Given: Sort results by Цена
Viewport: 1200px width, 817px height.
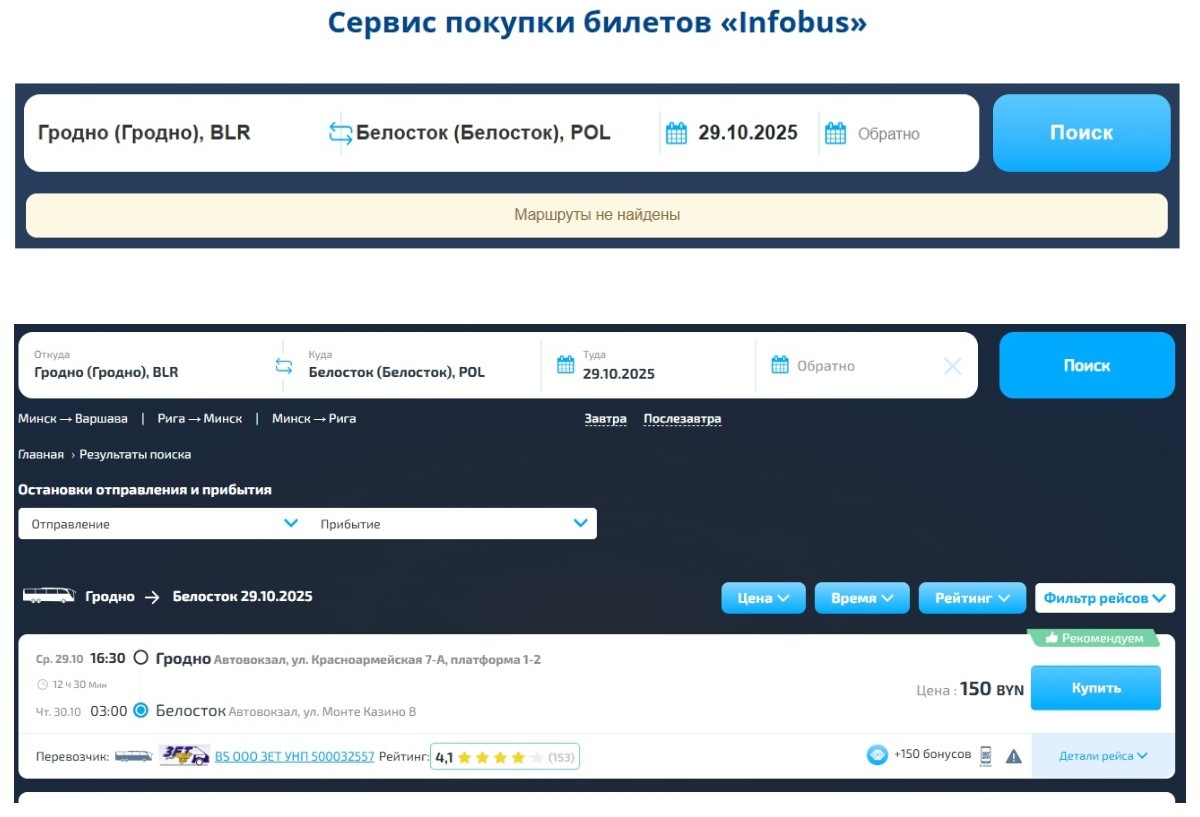Looking at the screenshot, I should [763, 598].
